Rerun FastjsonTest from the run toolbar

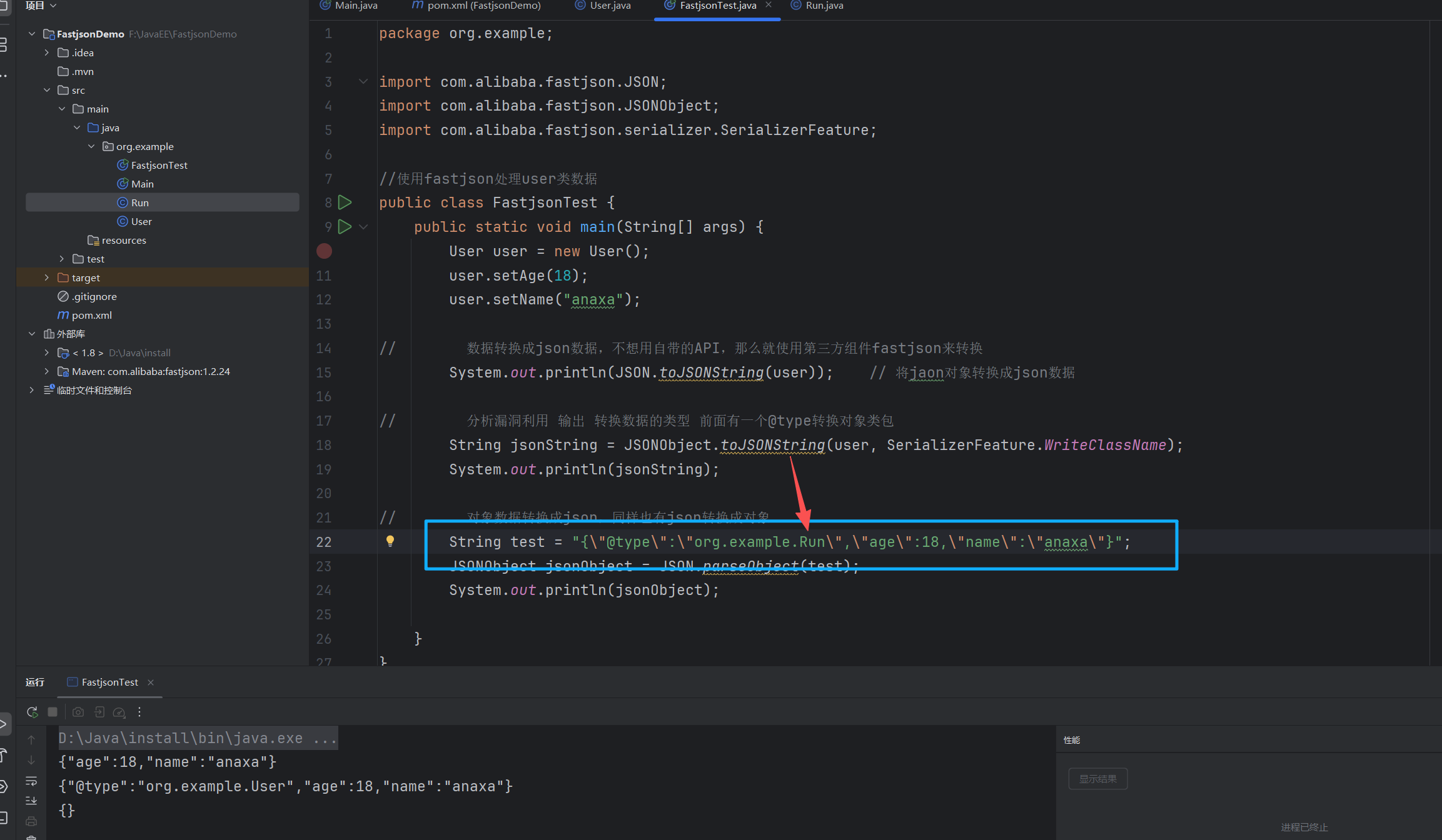tap(33, 712)
